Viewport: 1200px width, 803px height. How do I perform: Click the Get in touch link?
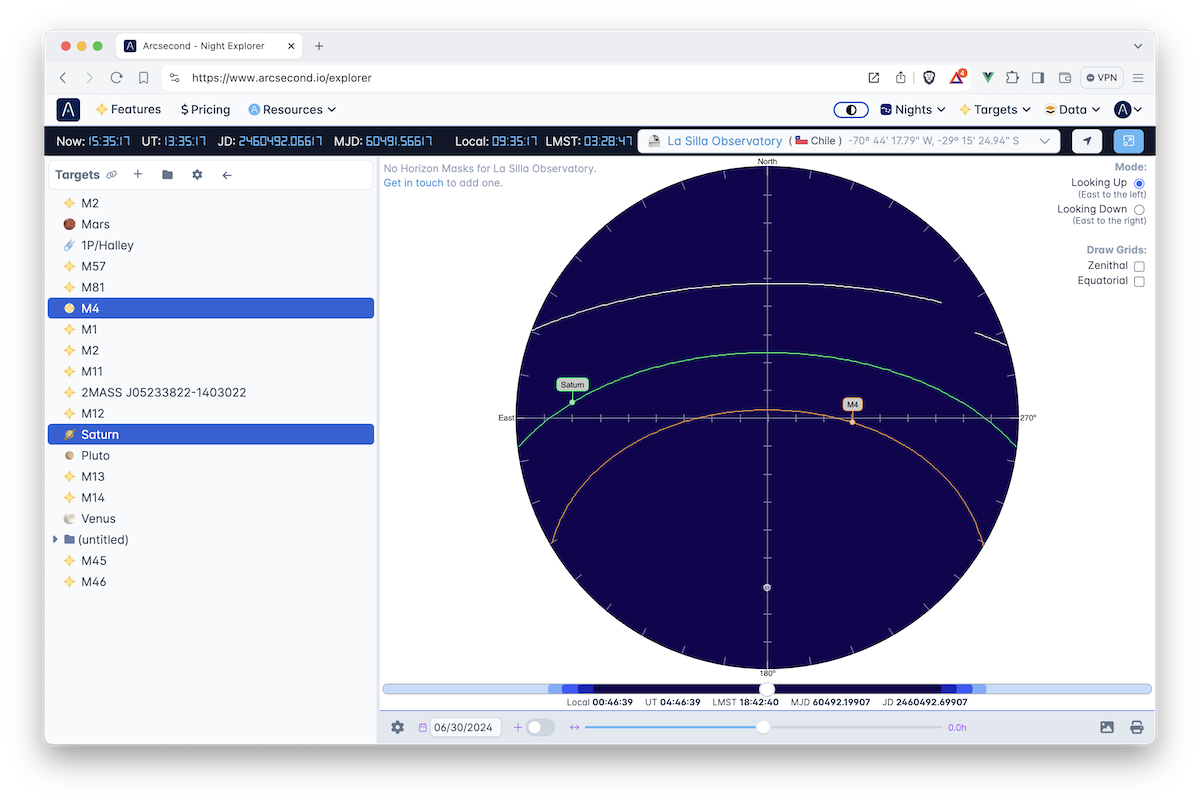click(x=413, y=183)
